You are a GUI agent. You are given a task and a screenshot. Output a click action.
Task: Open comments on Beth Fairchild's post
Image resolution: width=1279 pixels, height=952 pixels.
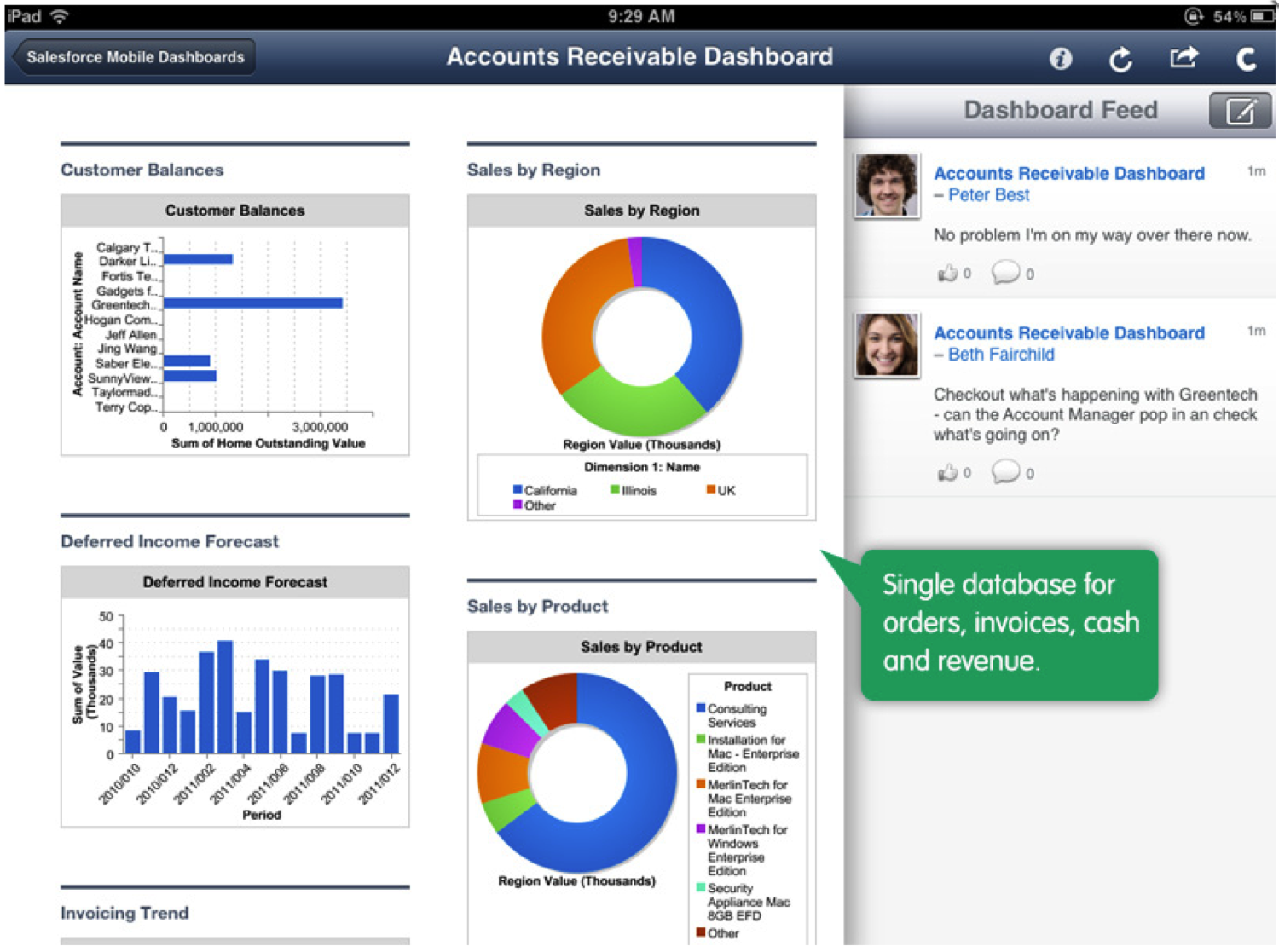tap(1005, 472)
